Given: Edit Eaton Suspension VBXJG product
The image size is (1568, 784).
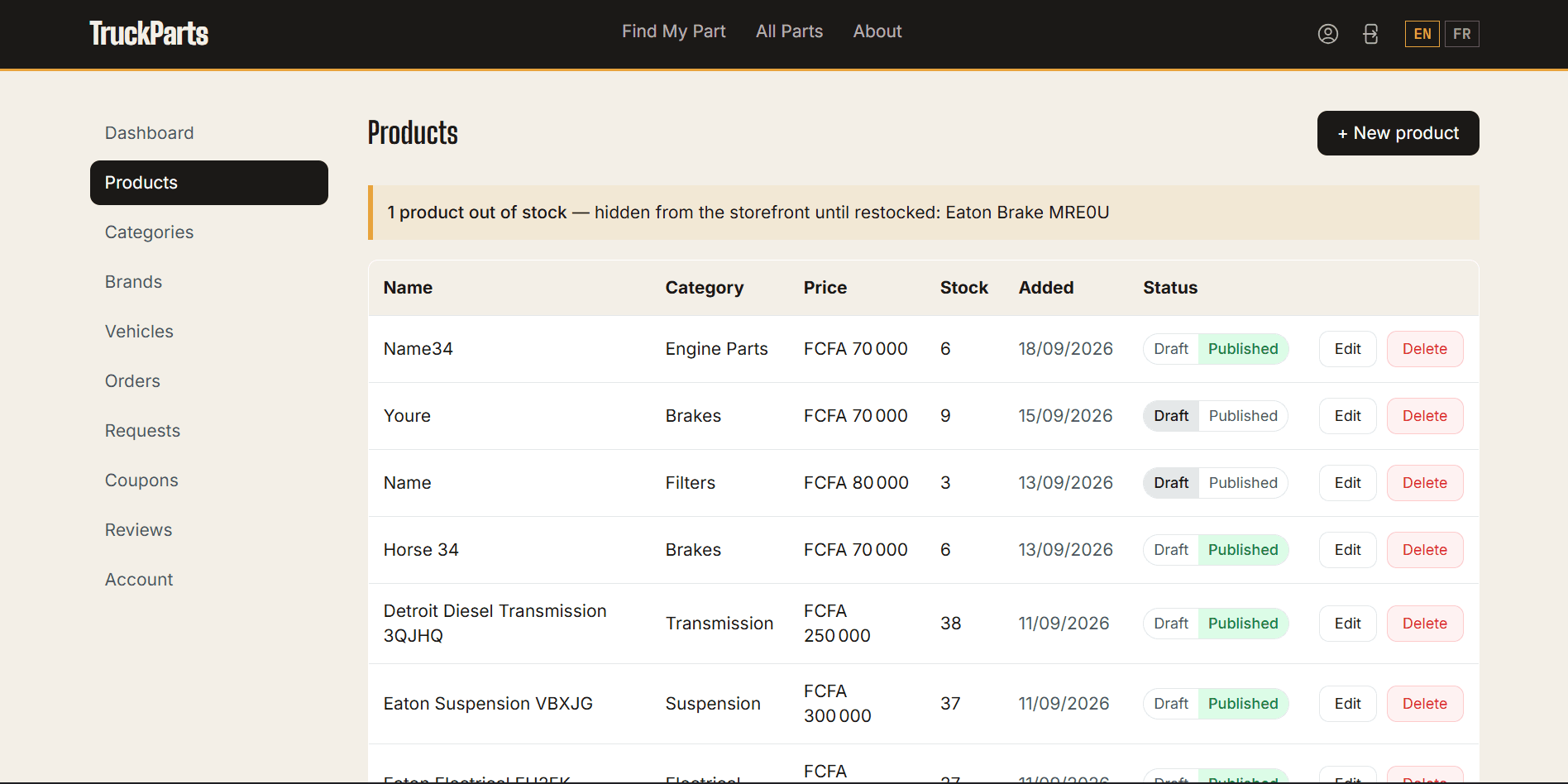Looking at the screenshot, I should tap(1347, 704).
